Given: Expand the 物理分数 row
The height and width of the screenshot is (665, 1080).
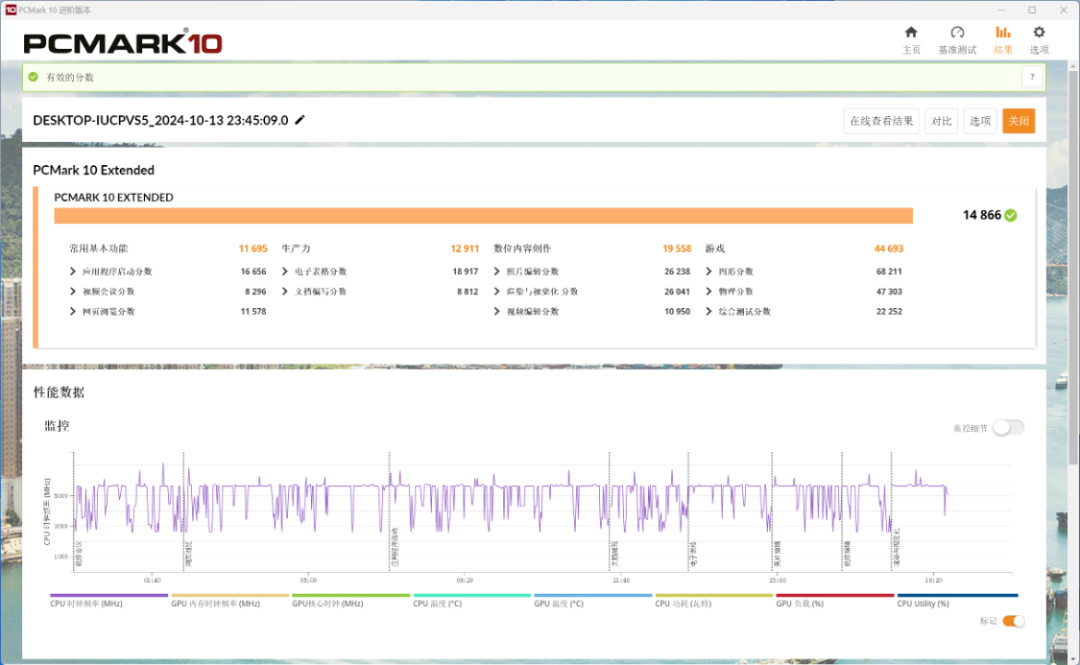Looking at the screenshot, I should click(804, 291).
